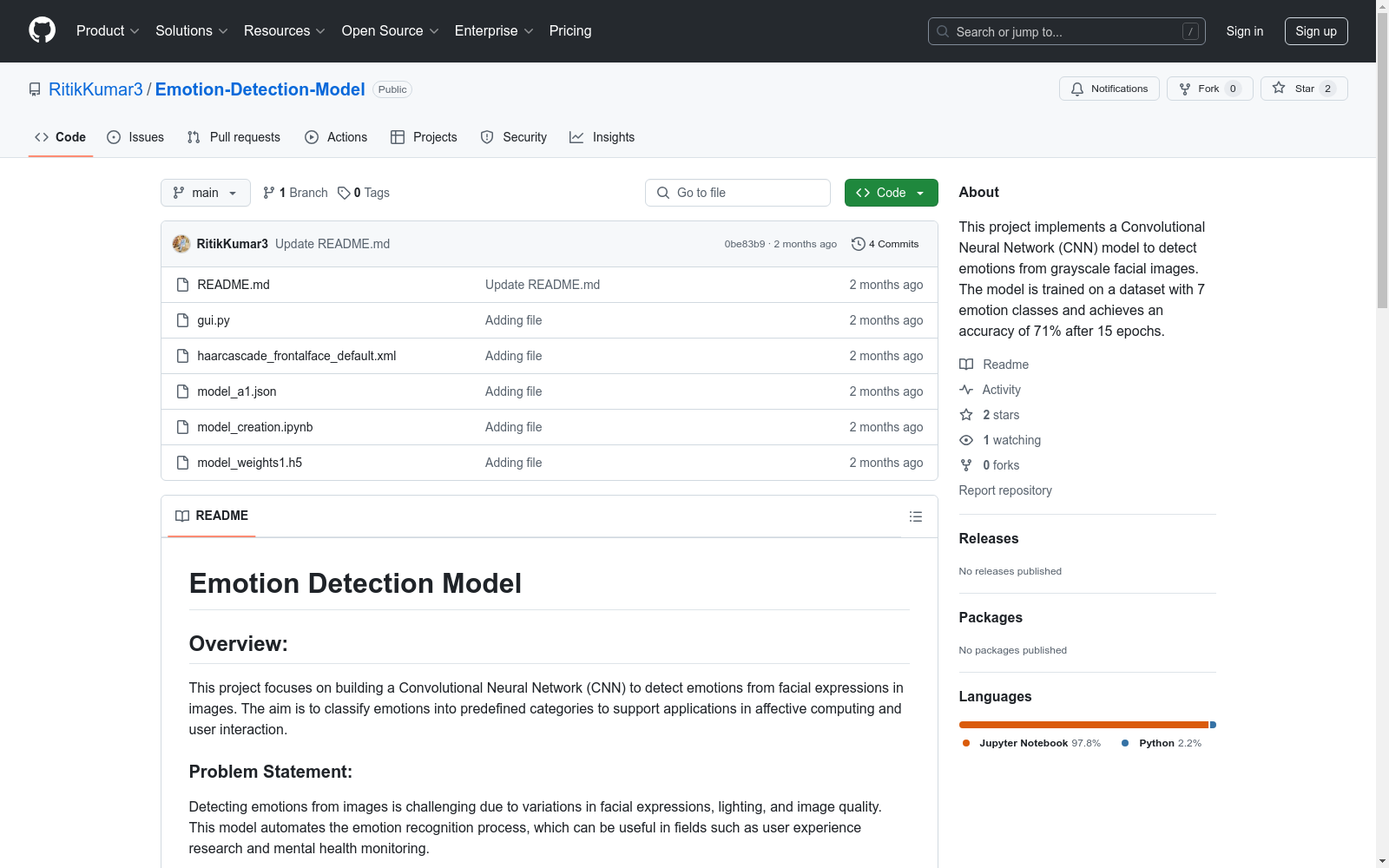This screenshot has height=868, width=1389.
Task: Click the Jupyter Notebook orange dot legend
Action: 966,743
